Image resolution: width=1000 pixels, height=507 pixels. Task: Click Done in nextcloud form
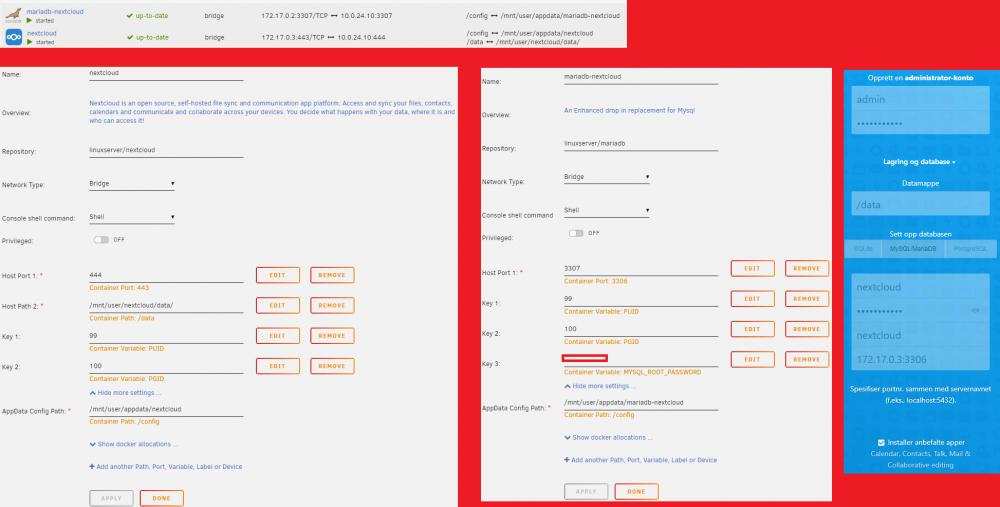coord(161,498)
